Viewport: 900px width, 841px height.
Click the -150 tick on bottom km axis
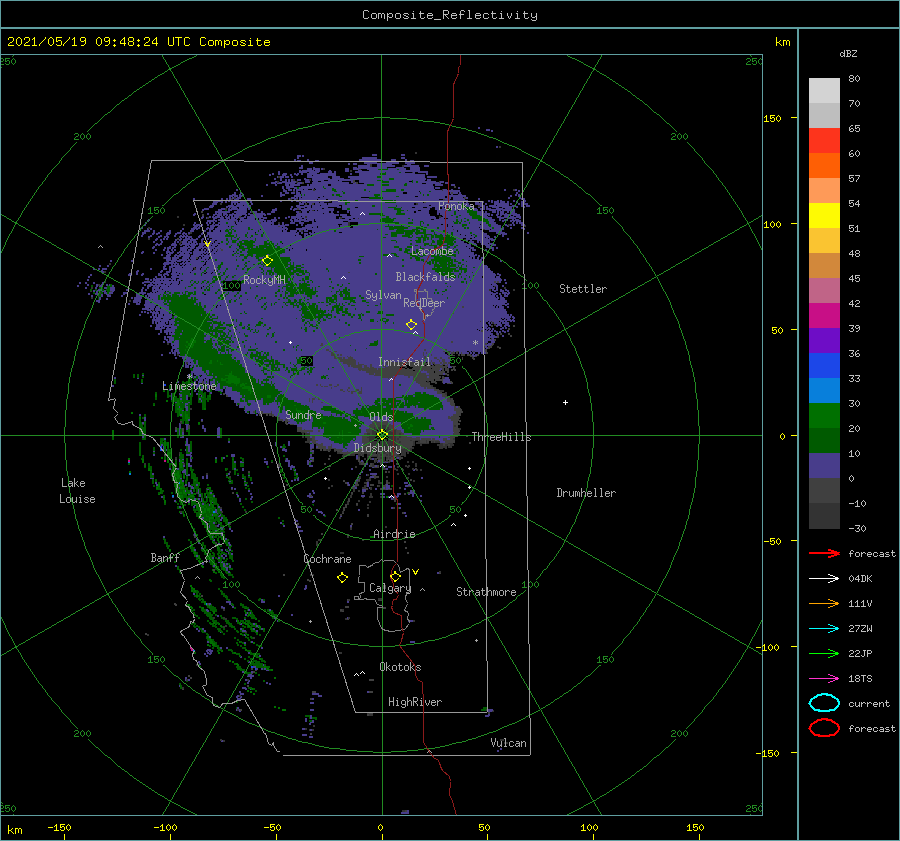pyautogui.click(x=59, y=827)
